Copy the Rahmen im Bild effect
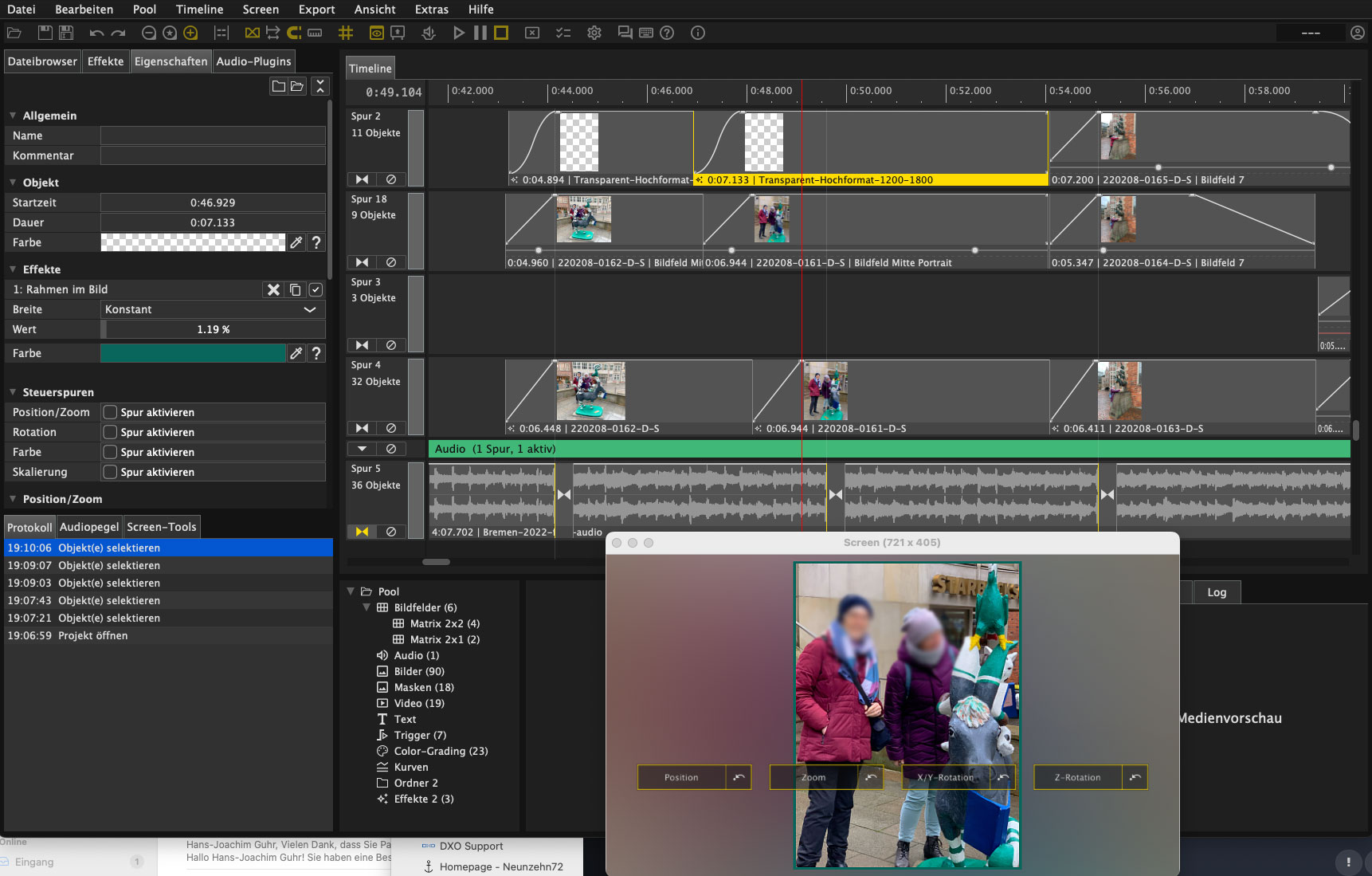 click(x=296, y=289)
